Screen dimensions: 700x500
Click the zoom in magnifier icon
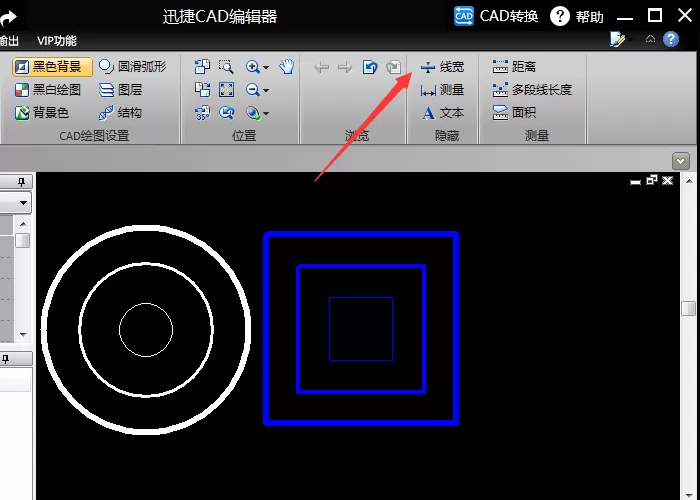click(253, 67)
